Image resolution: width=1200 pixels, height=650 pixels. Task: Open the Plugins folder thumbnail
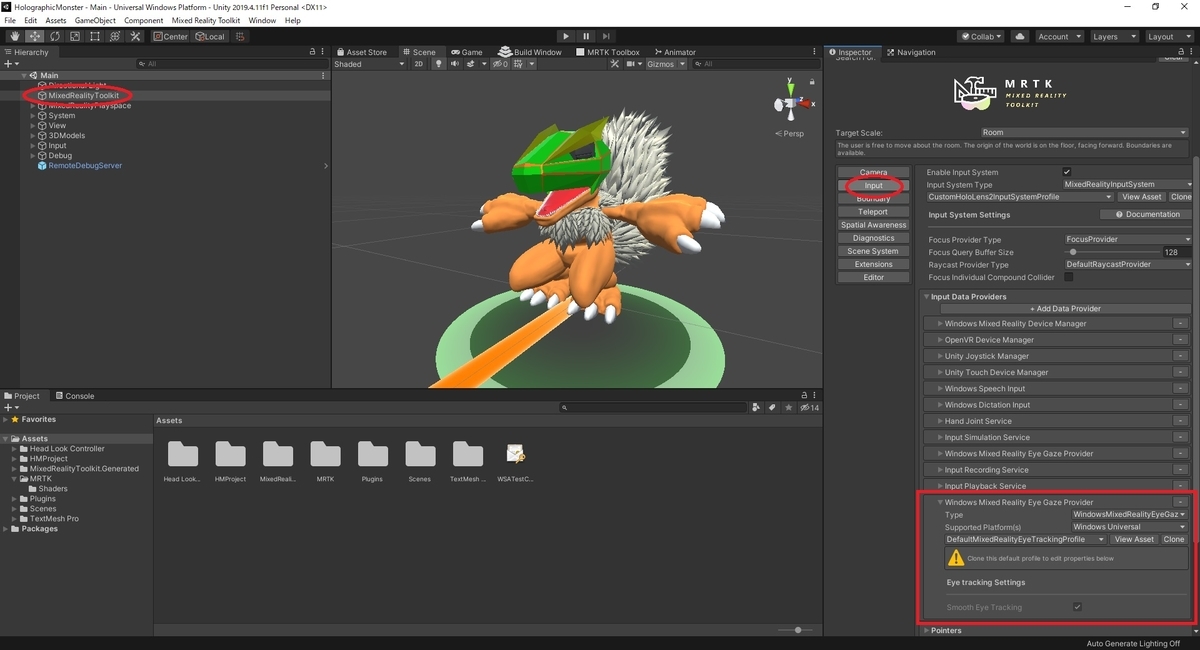pos(372,455)
